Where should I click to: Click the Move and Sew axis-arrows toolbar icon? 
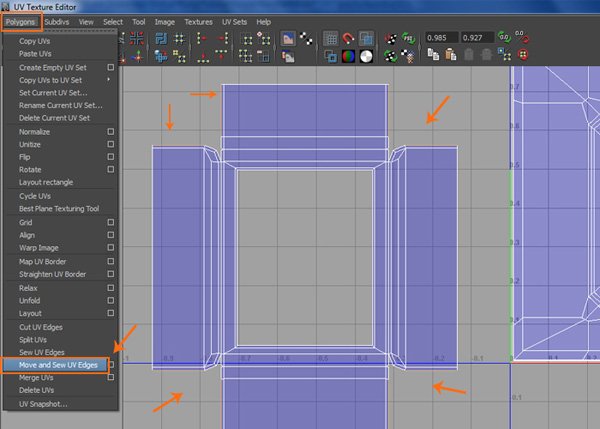pyautogui.click(x=137, y=56)
